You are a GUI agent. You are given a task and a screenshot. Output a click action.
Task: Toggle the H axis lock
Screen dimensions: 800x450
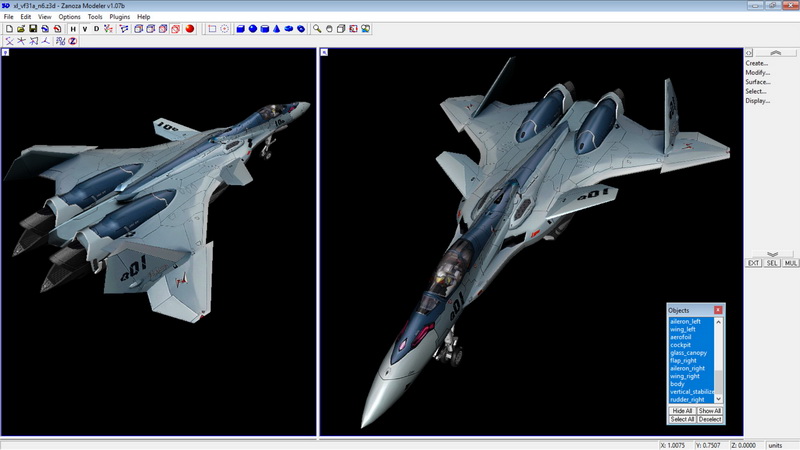(73, 29)
